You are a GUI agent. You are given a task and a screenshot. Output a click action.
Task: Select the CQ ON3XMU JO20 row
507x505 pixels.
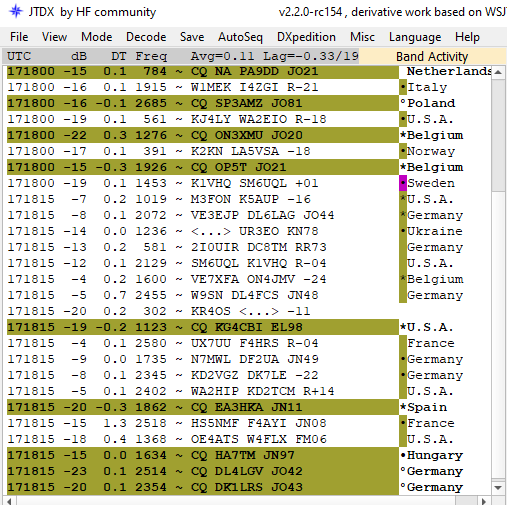[203, 135]
